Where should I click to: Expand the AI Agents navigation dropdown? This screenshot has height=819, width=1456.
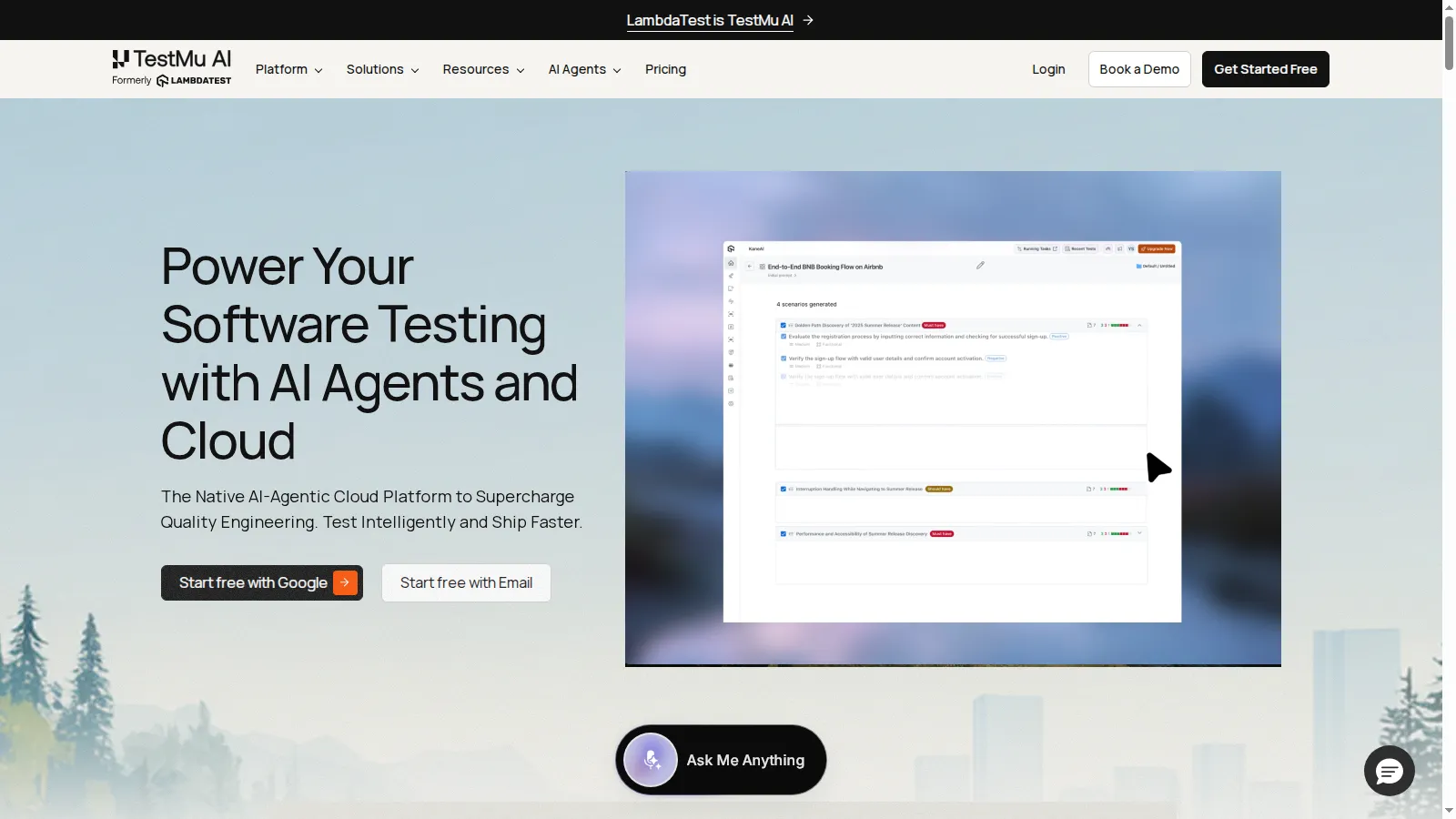585,69
